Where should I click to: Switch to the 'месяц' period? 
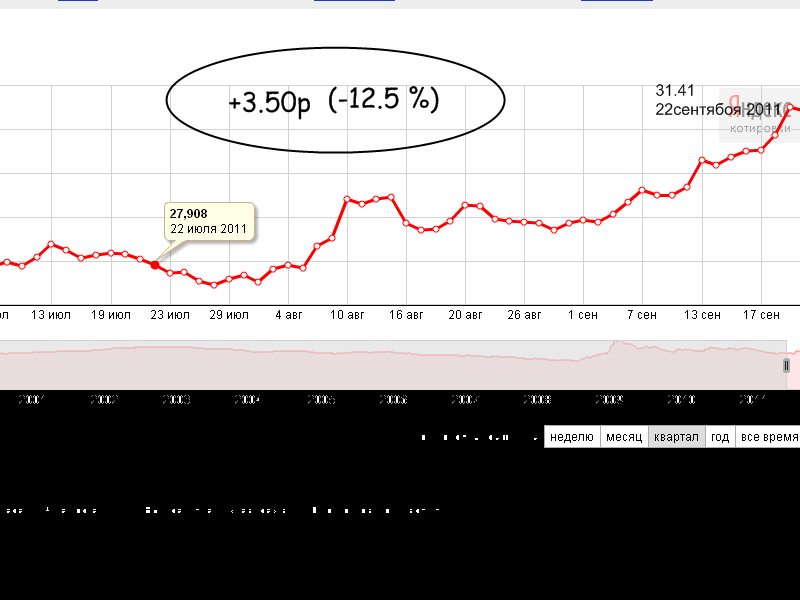pos(624,437)
